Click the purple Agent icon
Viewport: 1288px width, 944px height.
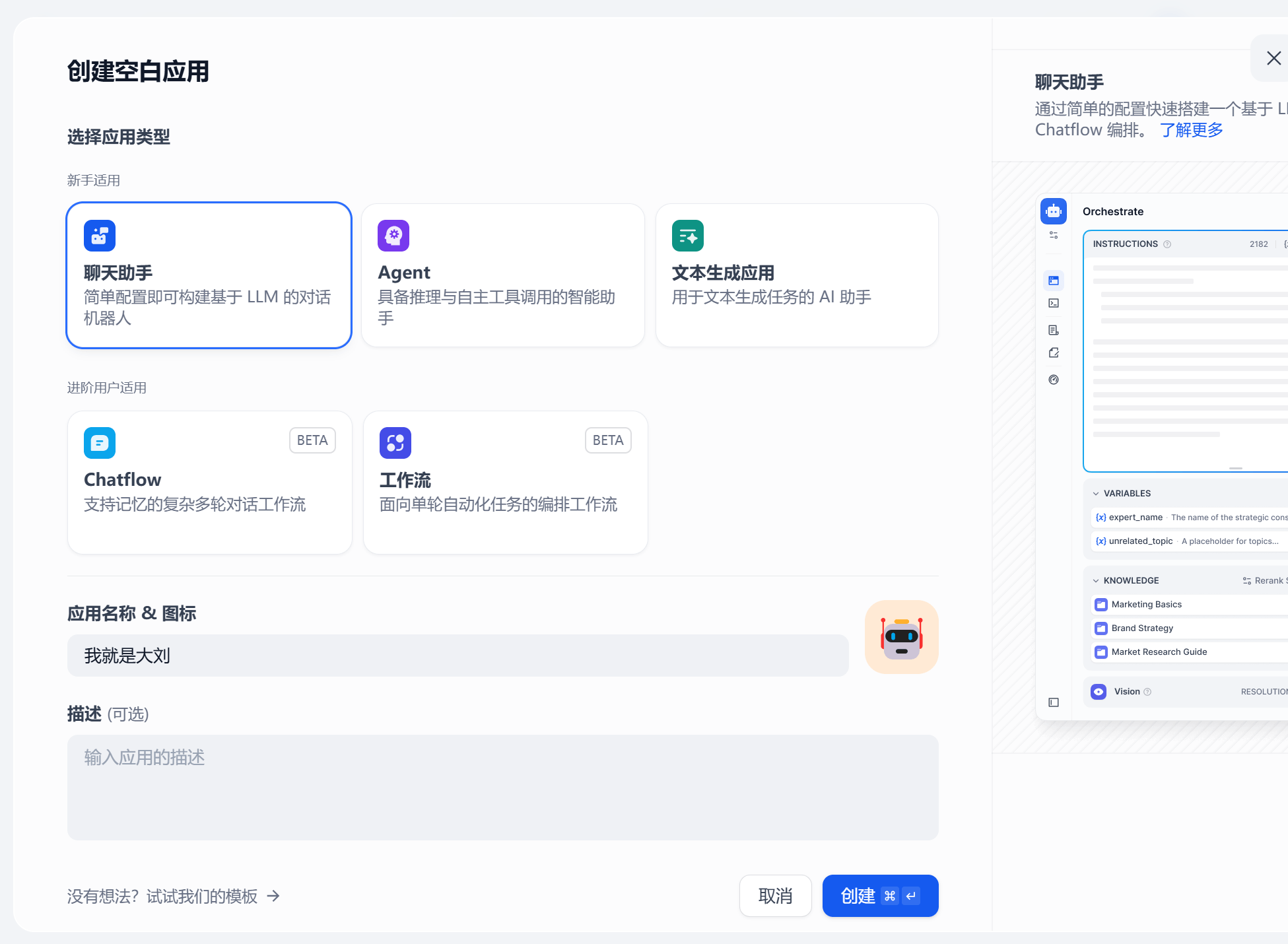(393, 236)
